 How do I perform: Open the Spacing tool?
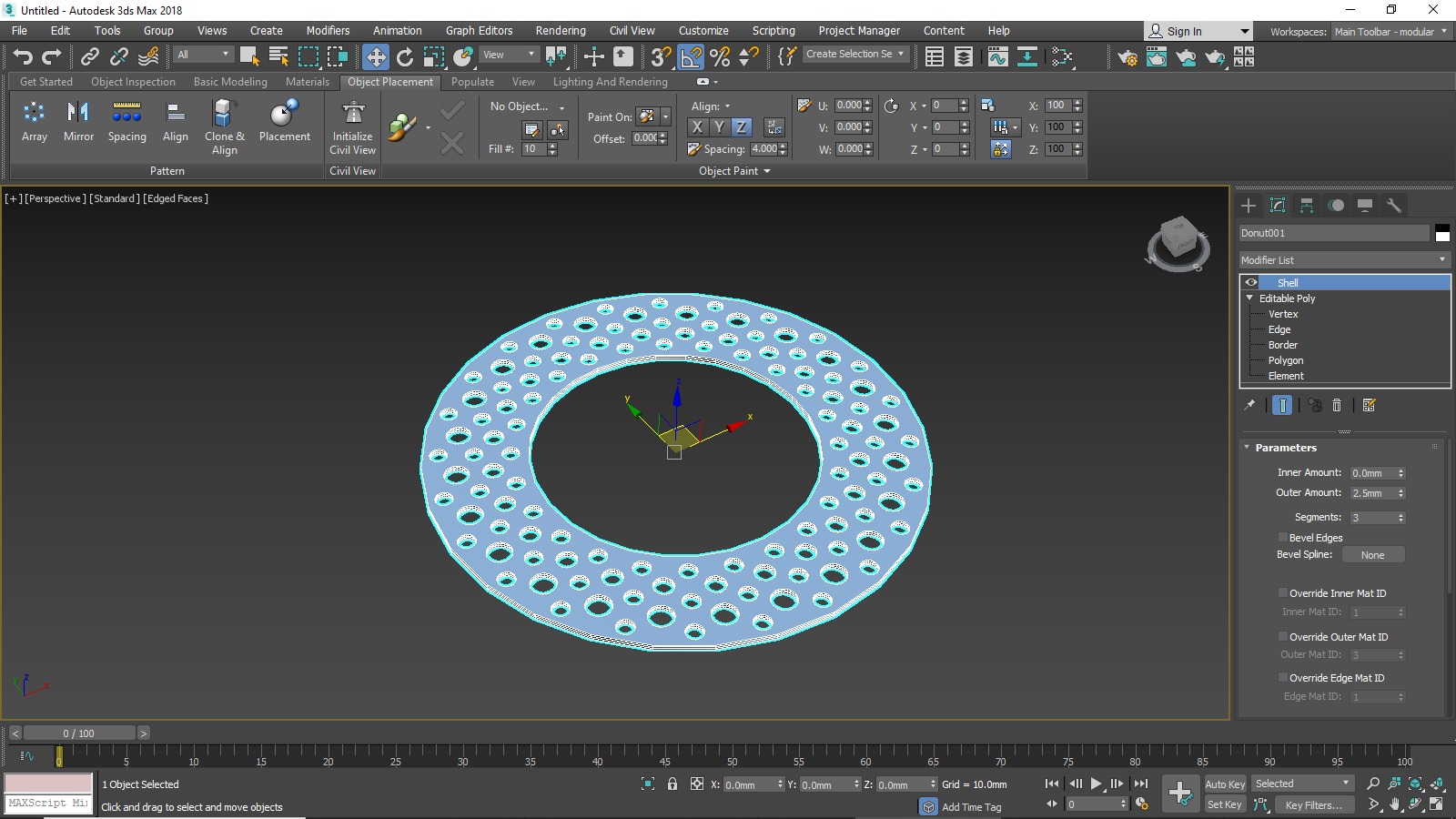126,122
